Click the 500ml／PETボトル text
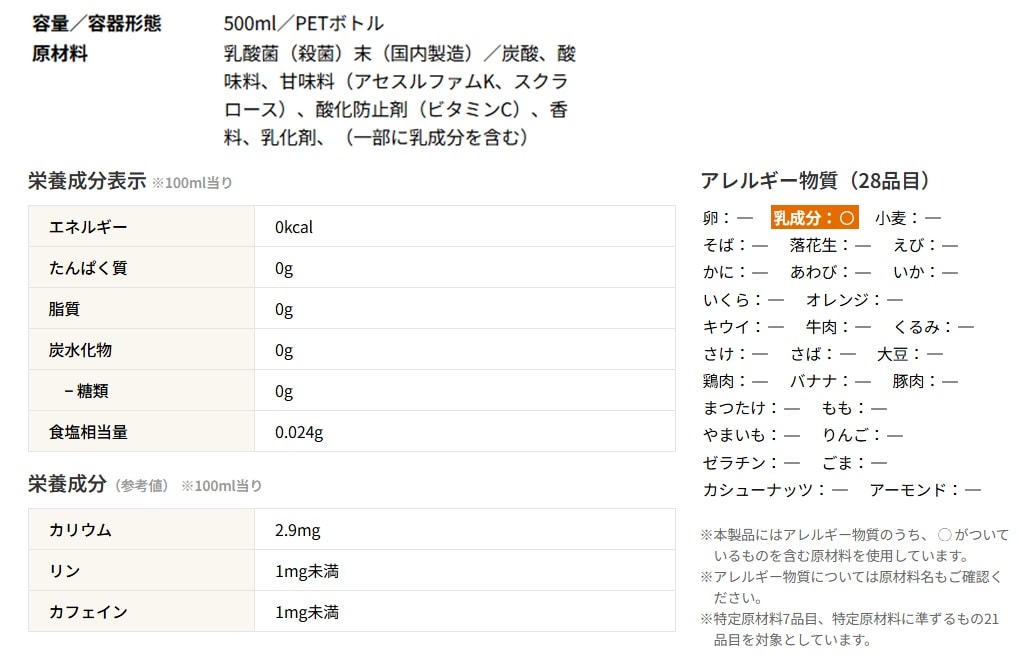This screenshot has height=661, width=1019. tap(304, 23)
